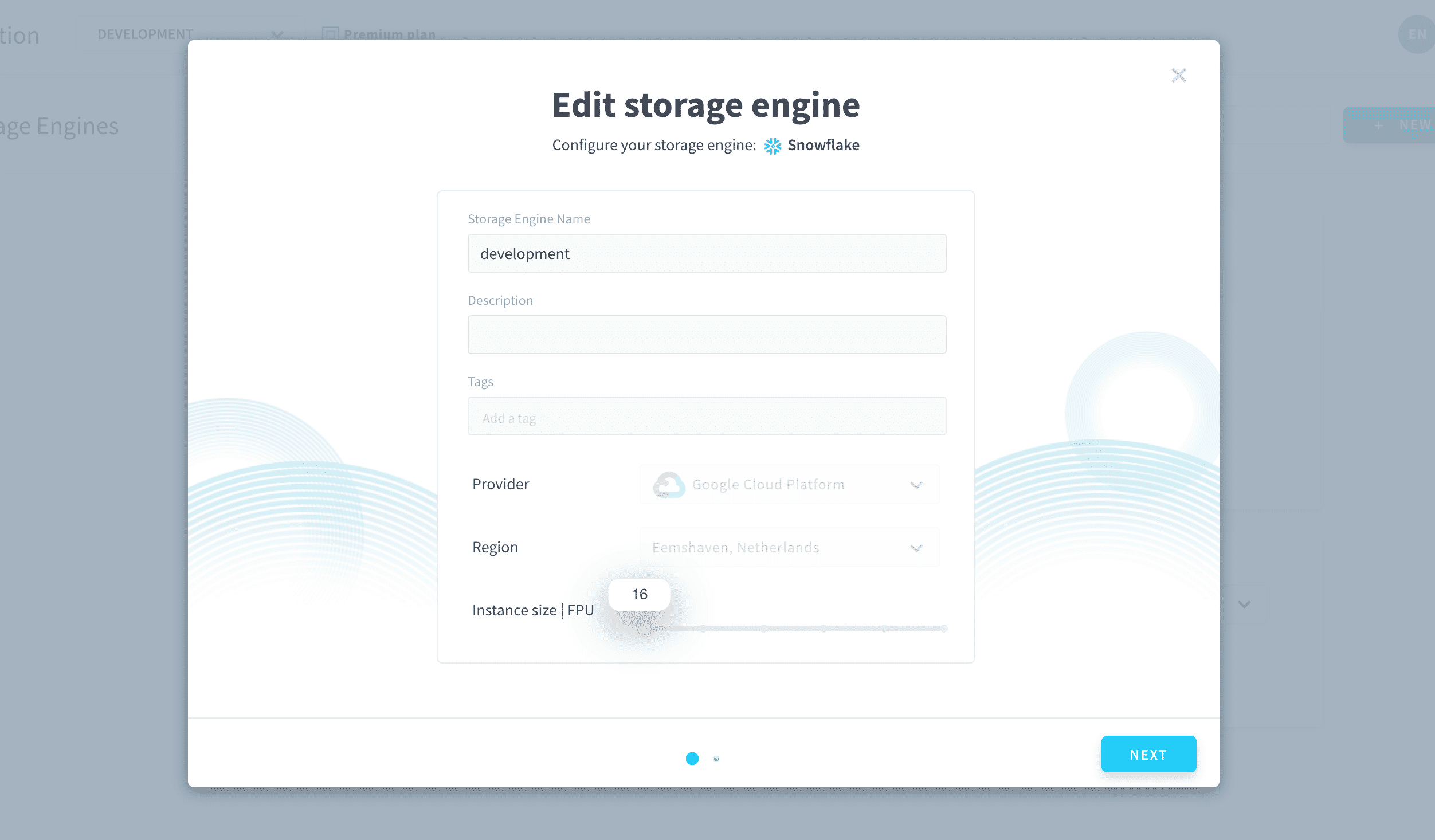Expand the background chevron behind the dialog
The image size is (1435, 840).
coord(1244,604)
